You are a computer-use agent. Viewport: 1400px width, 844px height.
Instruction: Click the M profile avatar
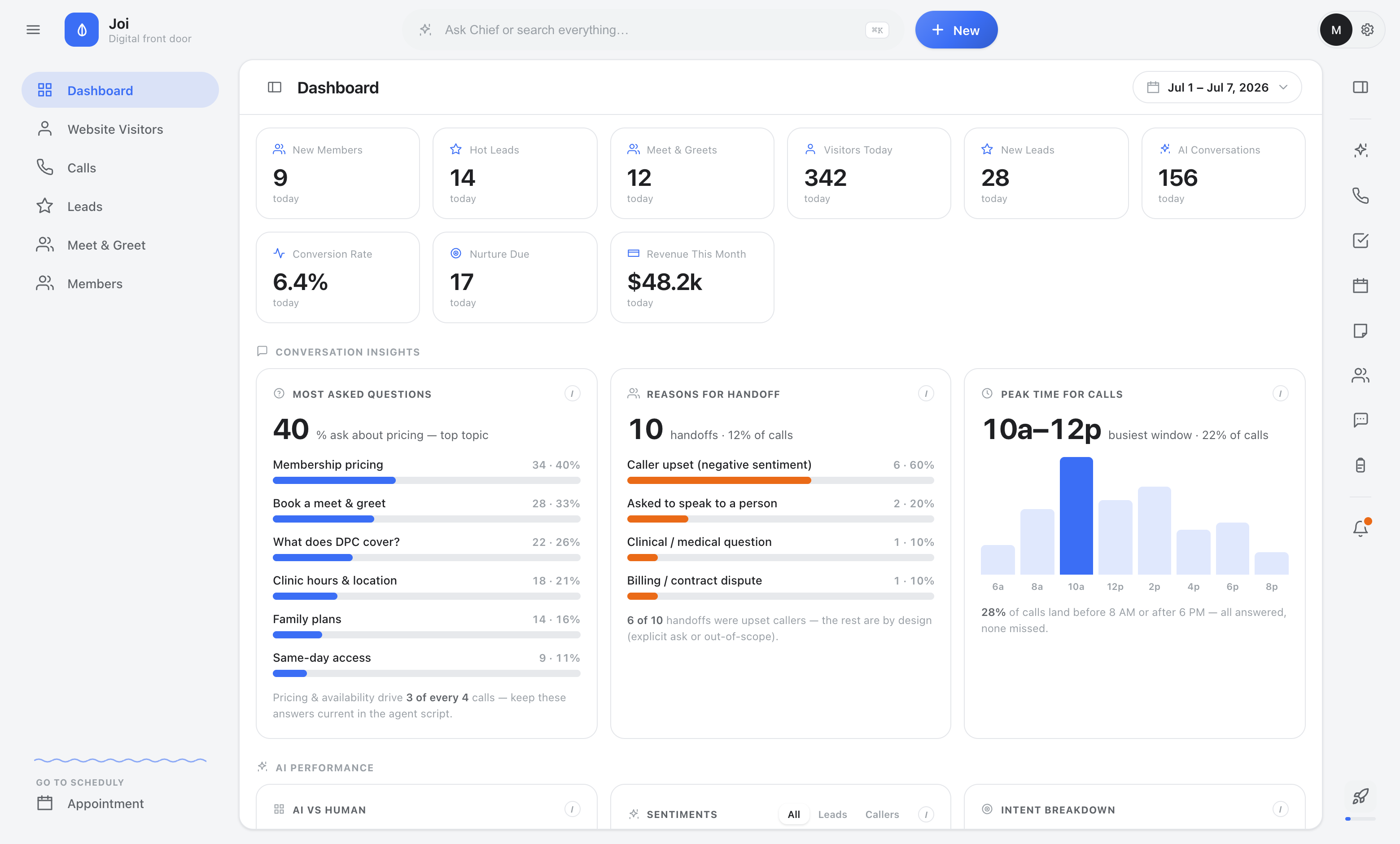pos(1336,30)
